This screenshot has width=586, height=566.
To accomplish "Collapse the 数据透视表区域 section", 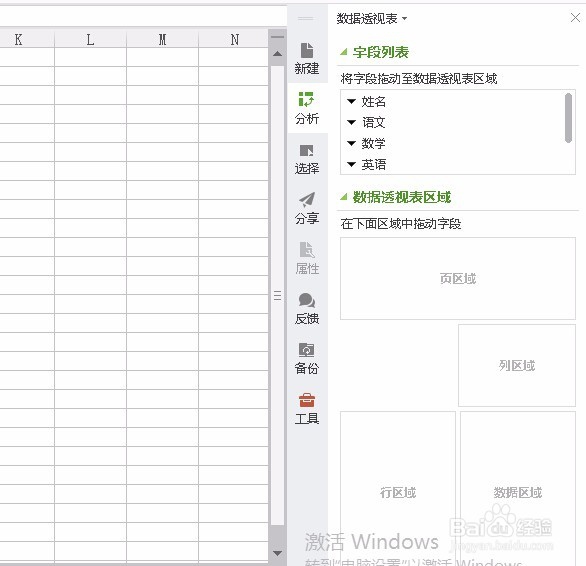I will tap(343, 197).
